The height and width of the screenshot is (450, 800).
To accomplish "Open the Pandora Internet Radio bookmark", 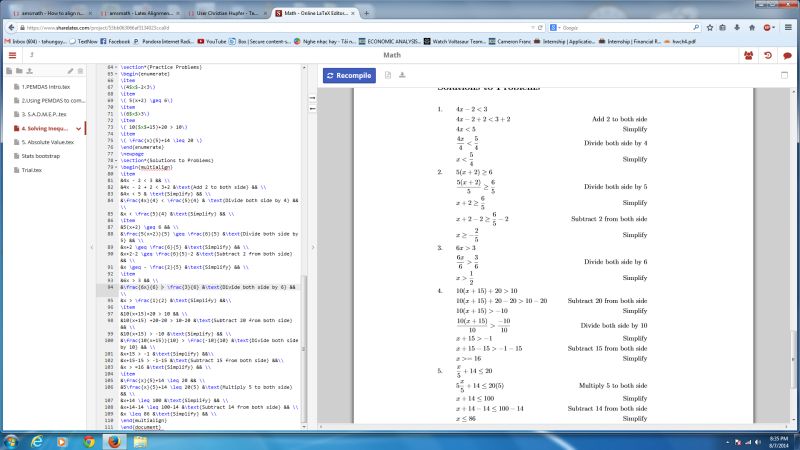I will coord(164,41).
